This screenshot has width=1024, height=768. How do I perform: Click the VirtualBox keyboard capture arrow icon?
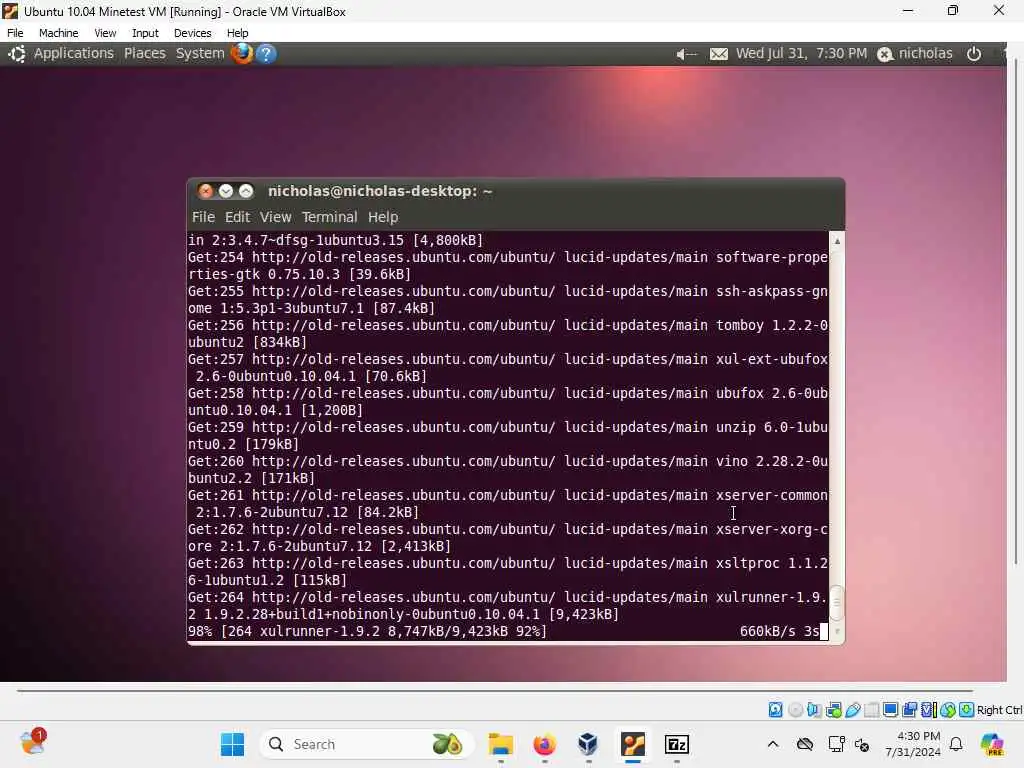pos(967,710)
